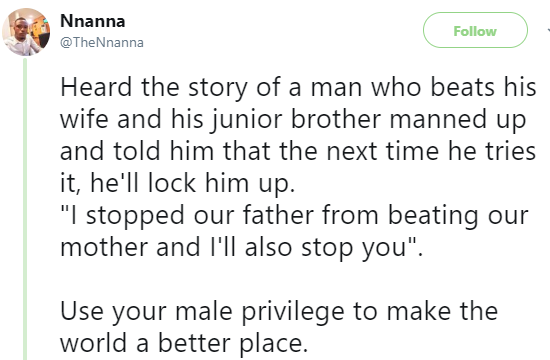Click the words "lock him up" in tweet

(219, 184)
